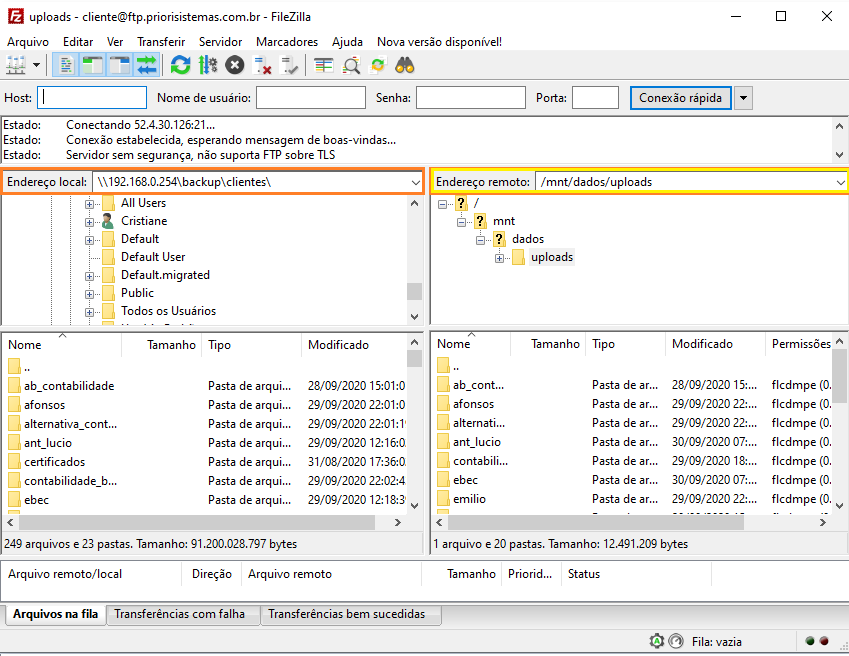Open the remote address dropdown
The width and height of the screenshot is (849, 656).
click(840, 182)
